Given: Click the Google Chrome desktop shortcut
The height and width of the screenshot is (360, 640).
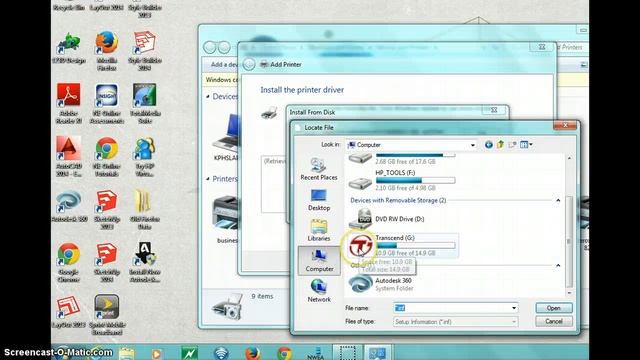Looking at the screenshot, I should [69, 262].
